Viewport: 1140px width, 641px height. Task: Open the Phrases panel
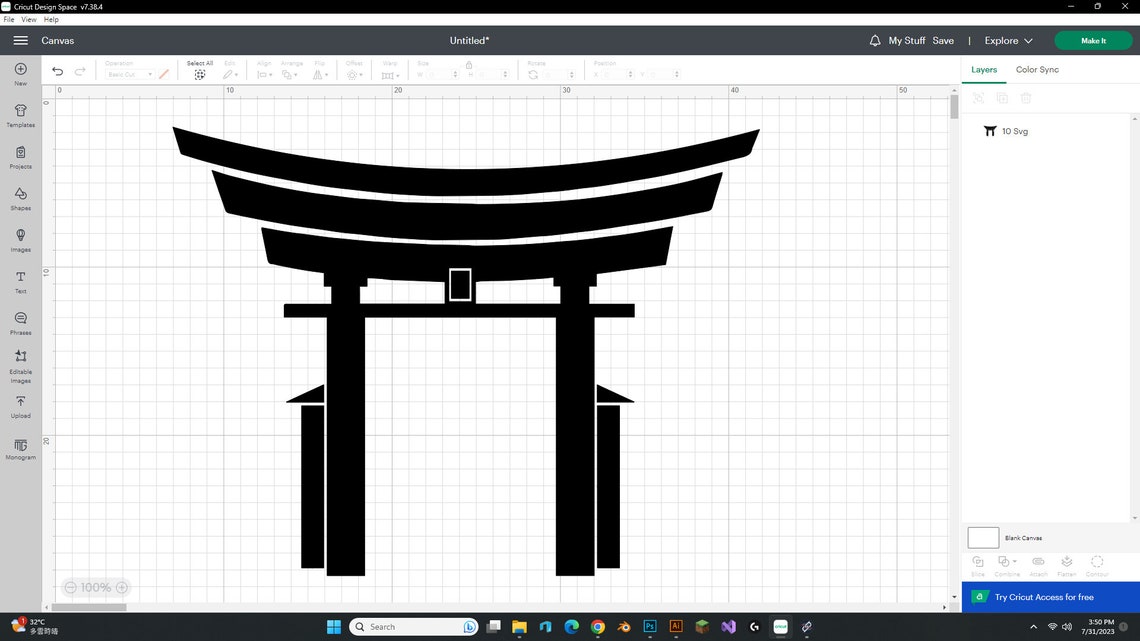(x=20, y=321)
